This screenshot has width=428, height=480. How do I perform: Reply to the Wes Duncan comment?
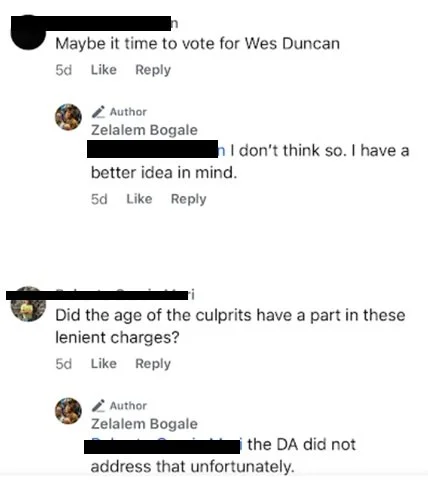[x=153, y=70]
